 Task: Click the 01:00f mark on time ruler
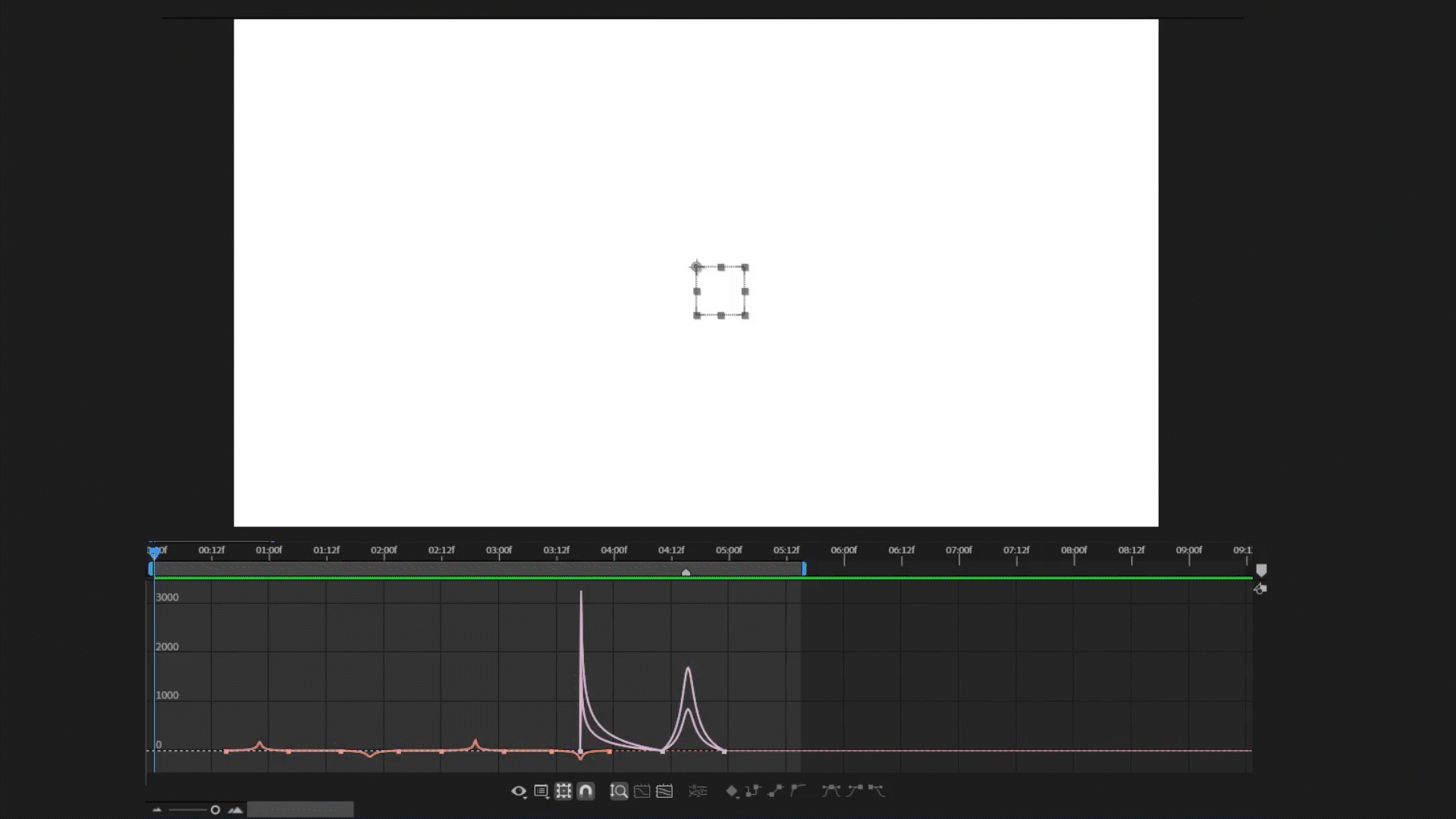point(268,550)
